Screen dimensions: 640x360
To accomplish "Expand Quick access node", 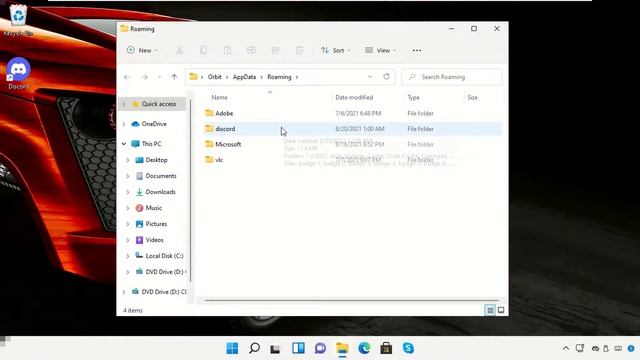I will (x=124, y=104).
